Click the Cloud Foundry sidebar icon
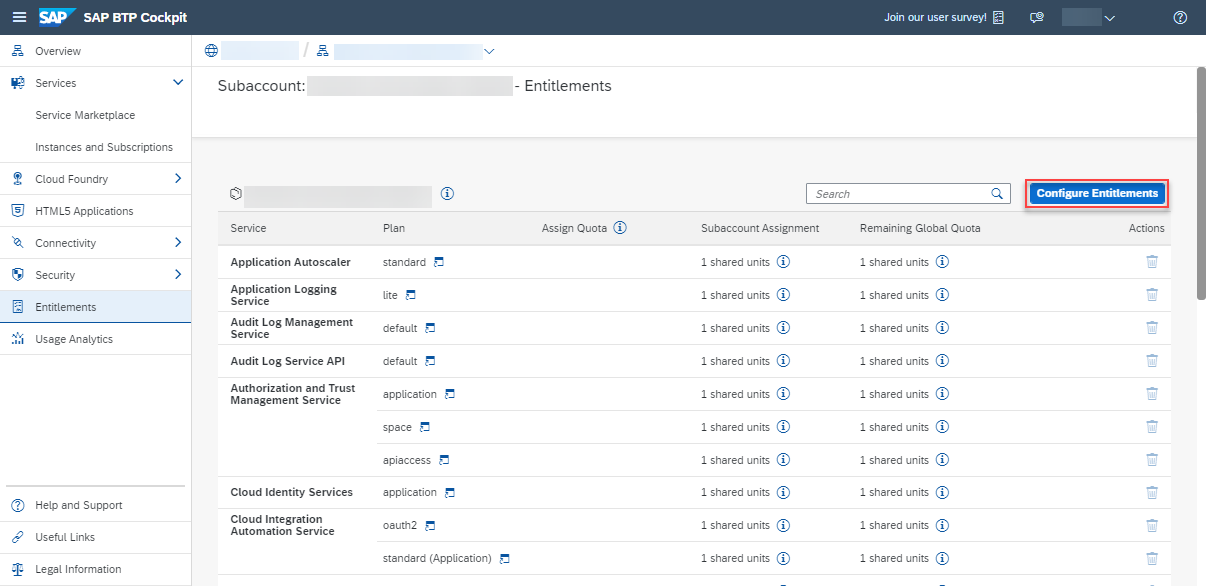 17,179
